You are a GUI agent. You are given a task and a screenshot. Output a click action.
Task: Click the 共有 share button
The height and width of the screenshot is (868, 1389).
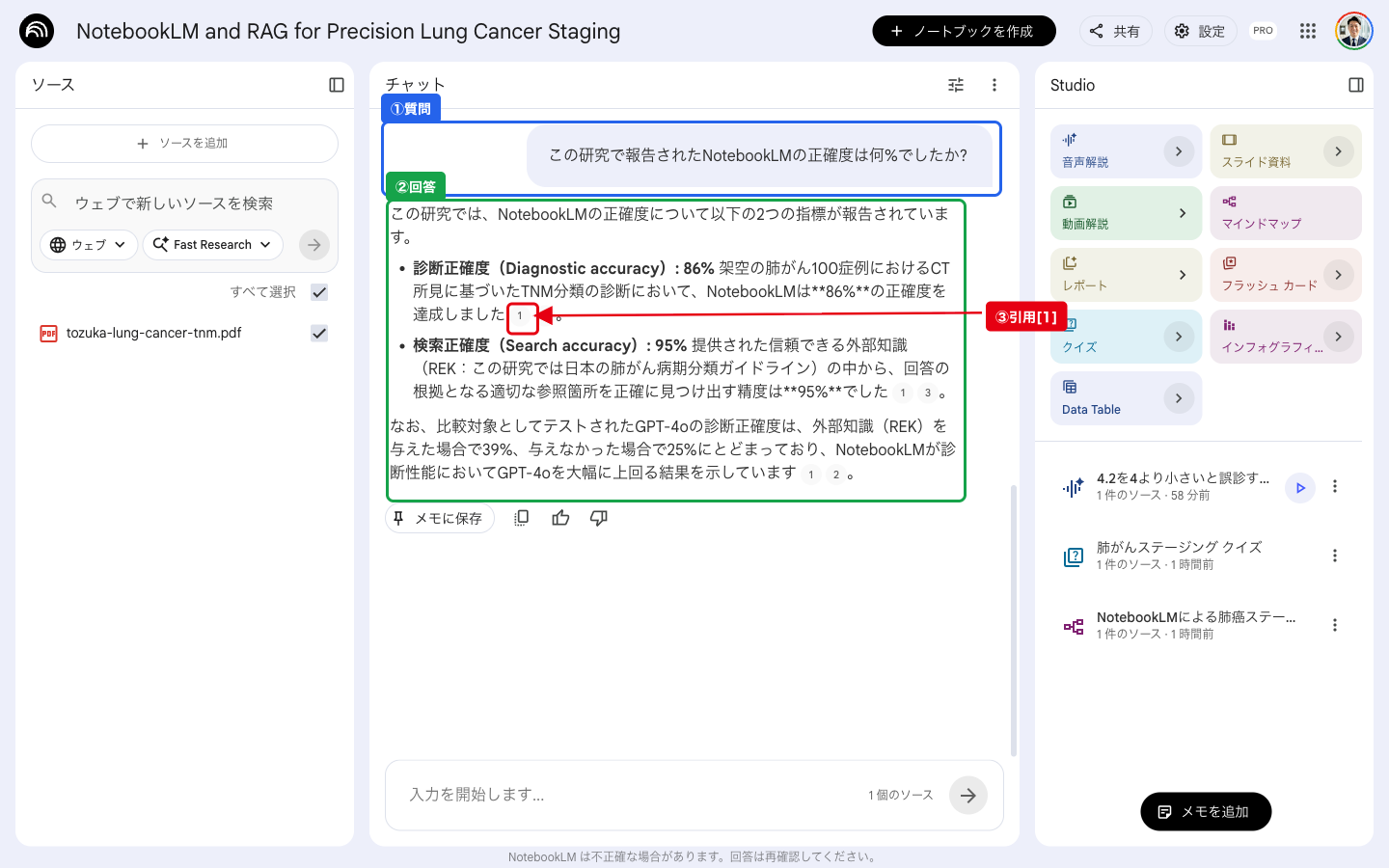coord(1115,31)
